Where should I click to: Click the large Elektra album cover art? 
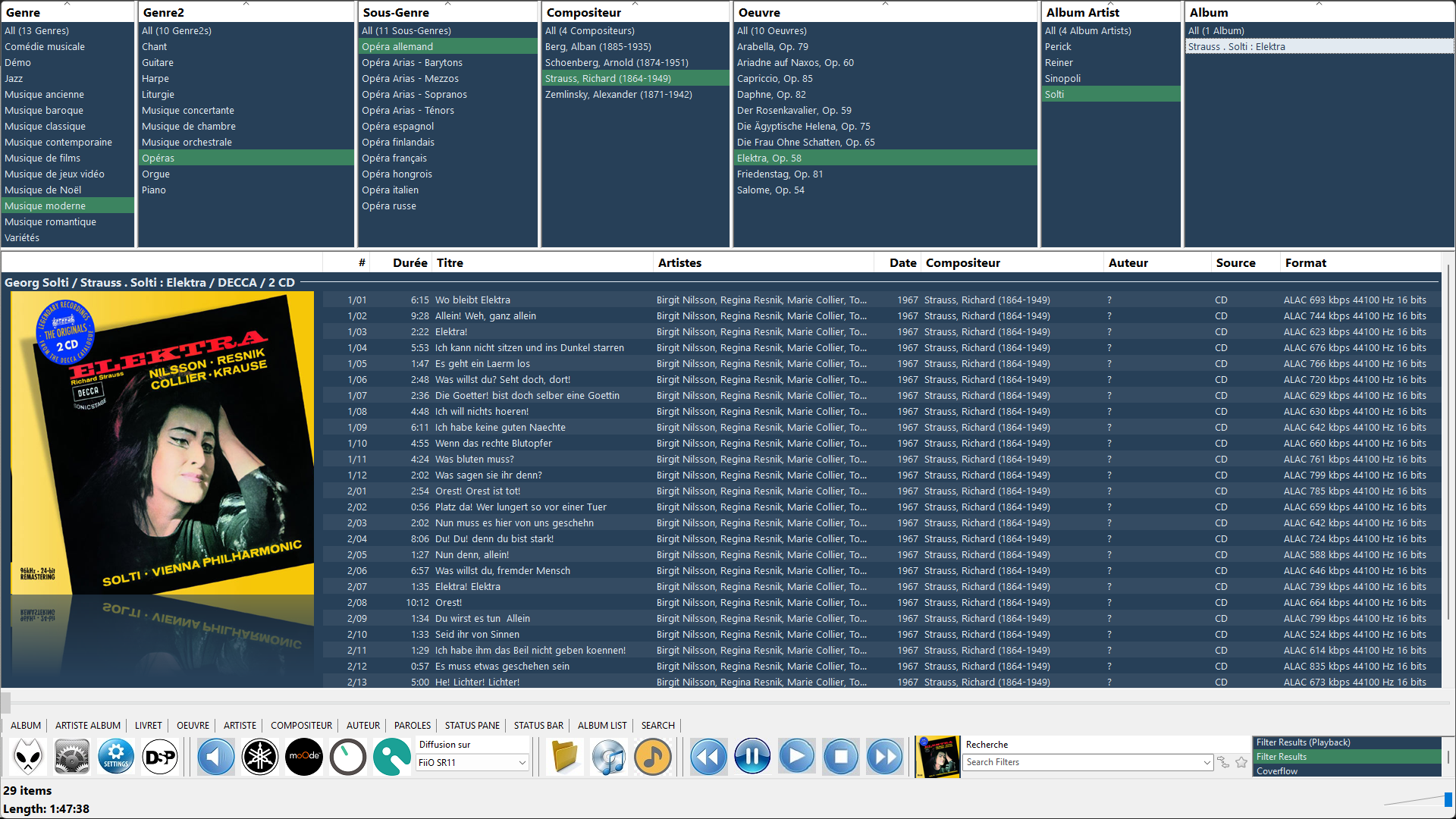[x=162, y=443]
